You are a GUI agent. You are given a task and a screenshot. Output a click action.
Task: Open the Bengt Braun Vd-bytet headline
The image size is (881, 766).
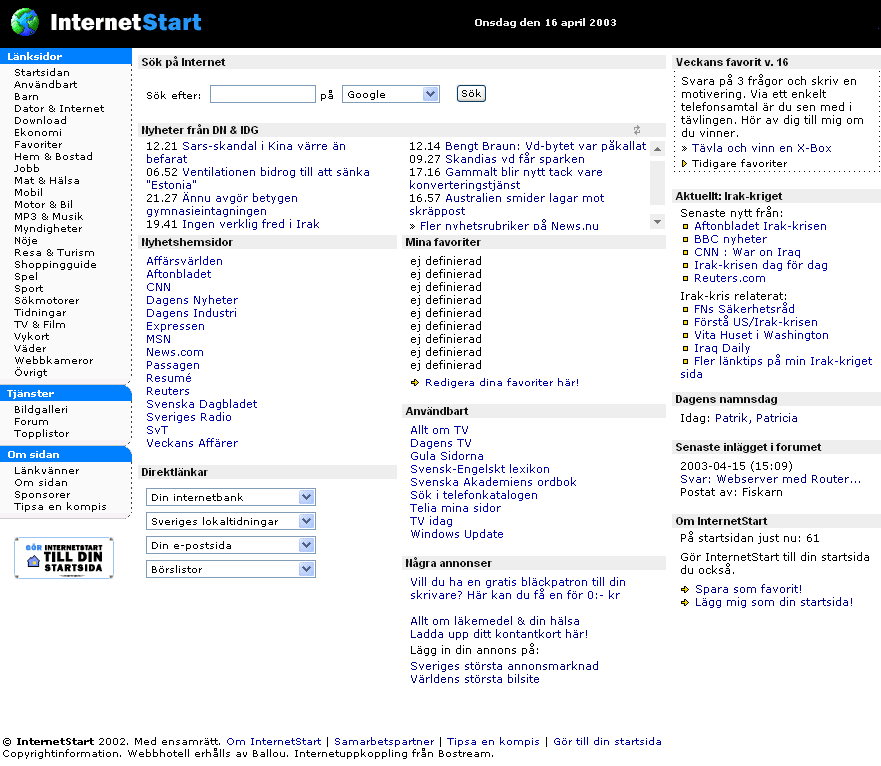click(546, 146)
